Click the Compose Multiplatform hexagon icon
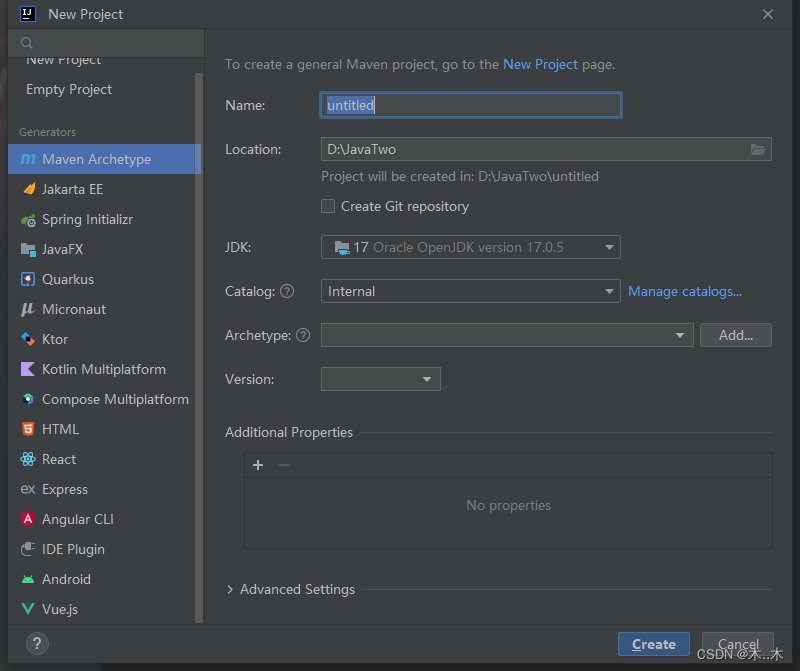The width and height of the screenshot is (800, 671). (28, 399)
